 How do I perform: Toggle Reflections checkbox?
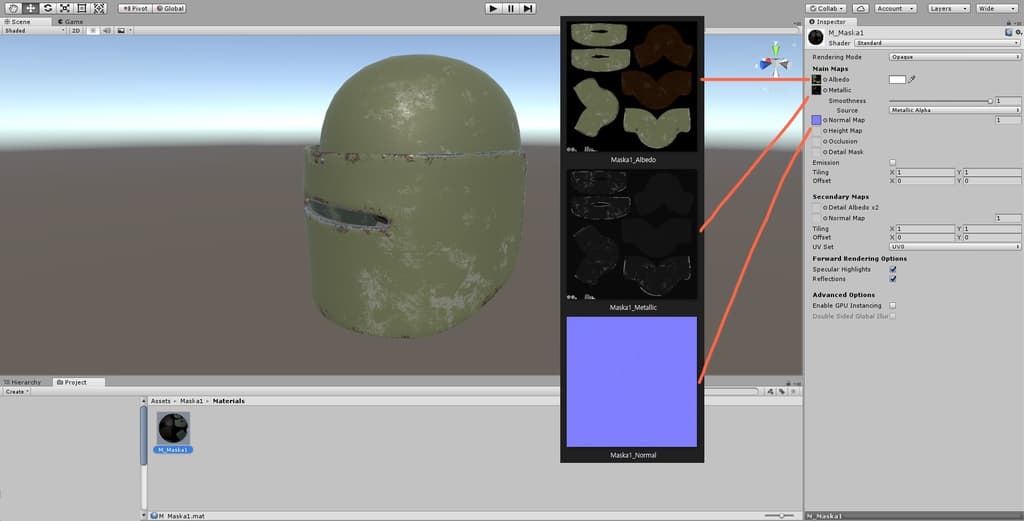coord(893,279)
